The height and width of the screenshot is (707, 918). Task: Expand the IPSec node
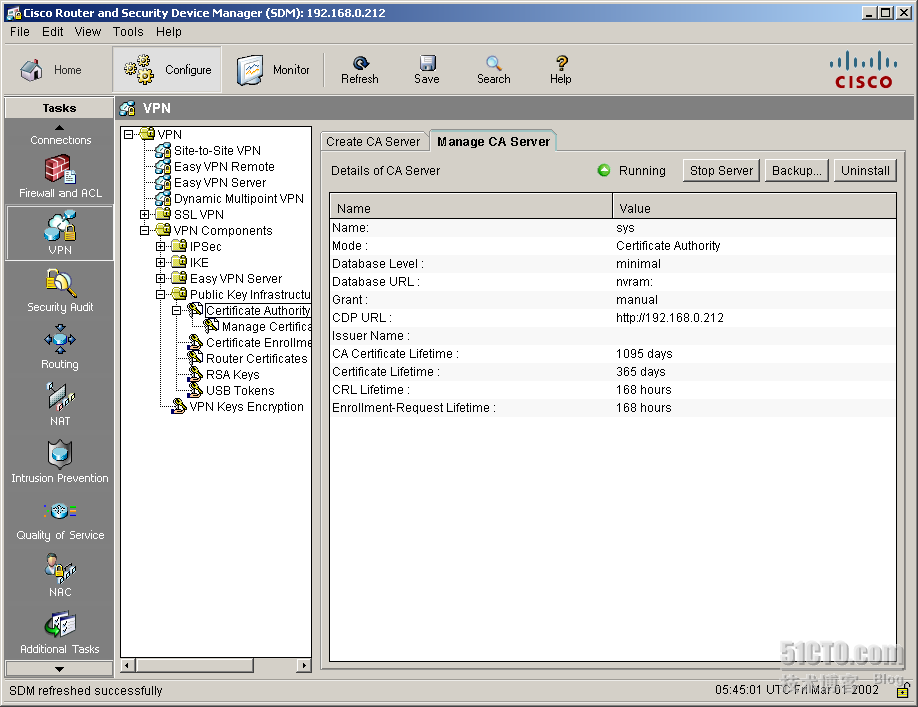(160, 246)
